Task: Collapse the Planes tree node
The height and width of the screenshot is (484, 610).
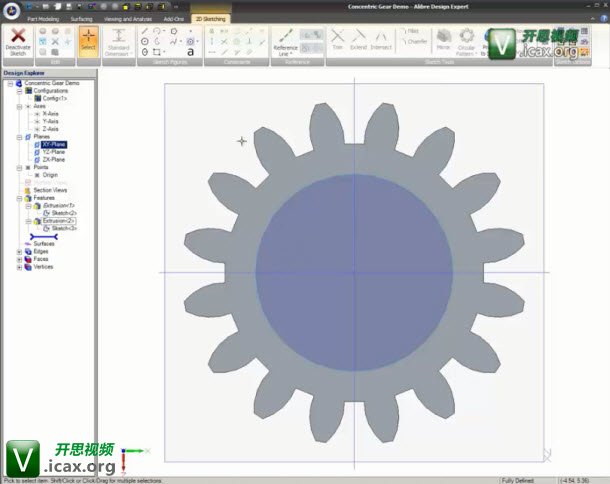Action: tap(19, 137)
